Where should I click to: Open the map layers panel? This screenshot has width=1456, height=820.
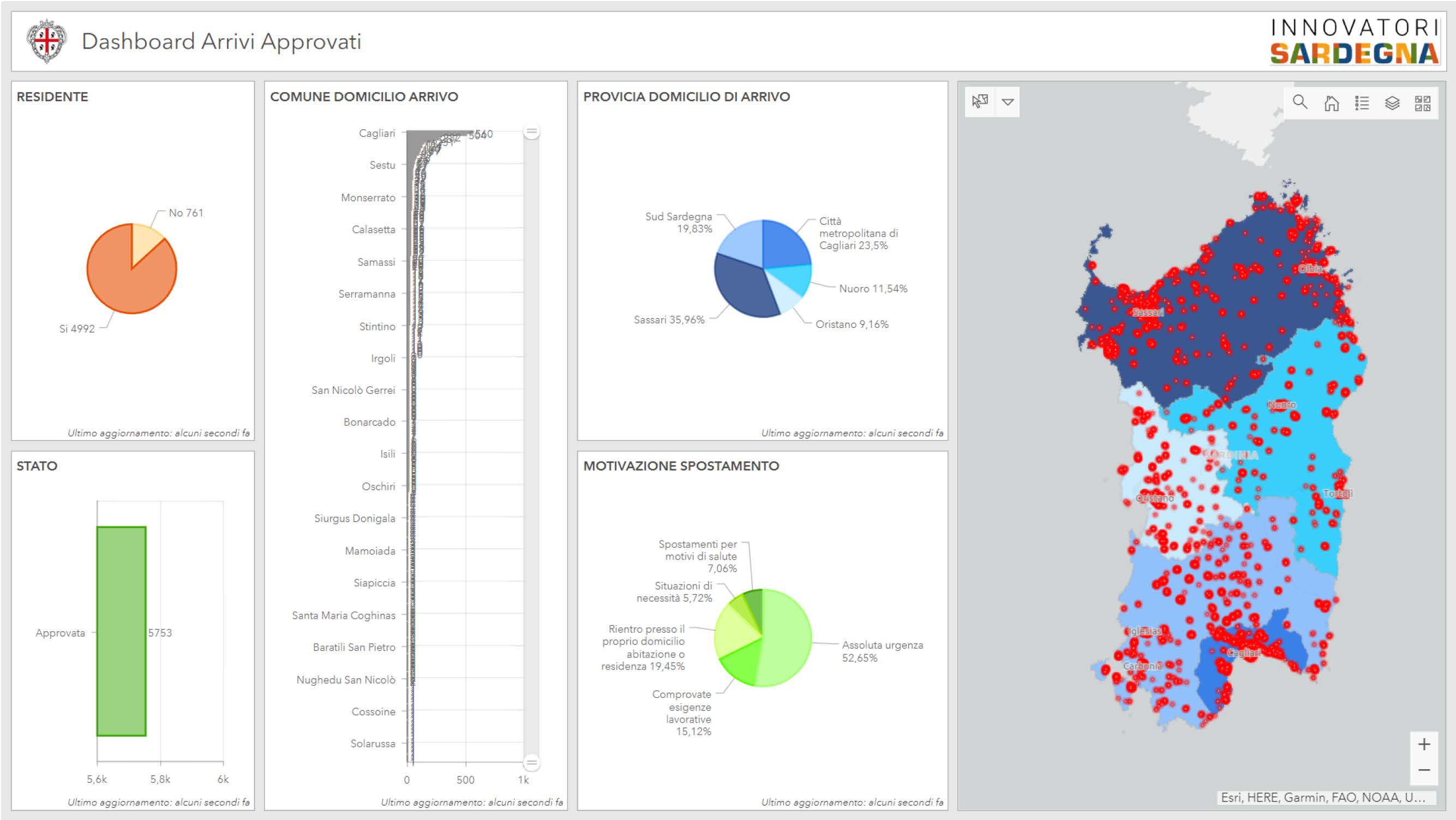click(1392, 103)
